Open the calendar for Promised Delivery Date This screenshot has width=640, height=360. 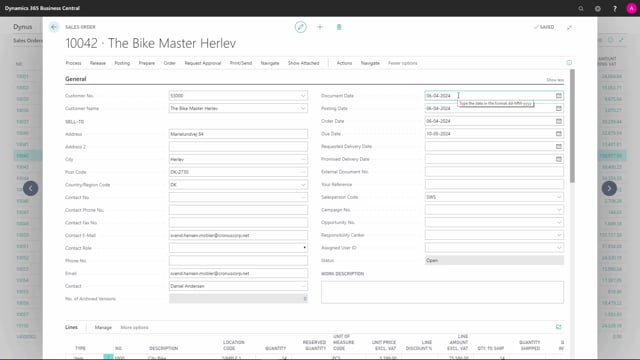coord(559,159)
